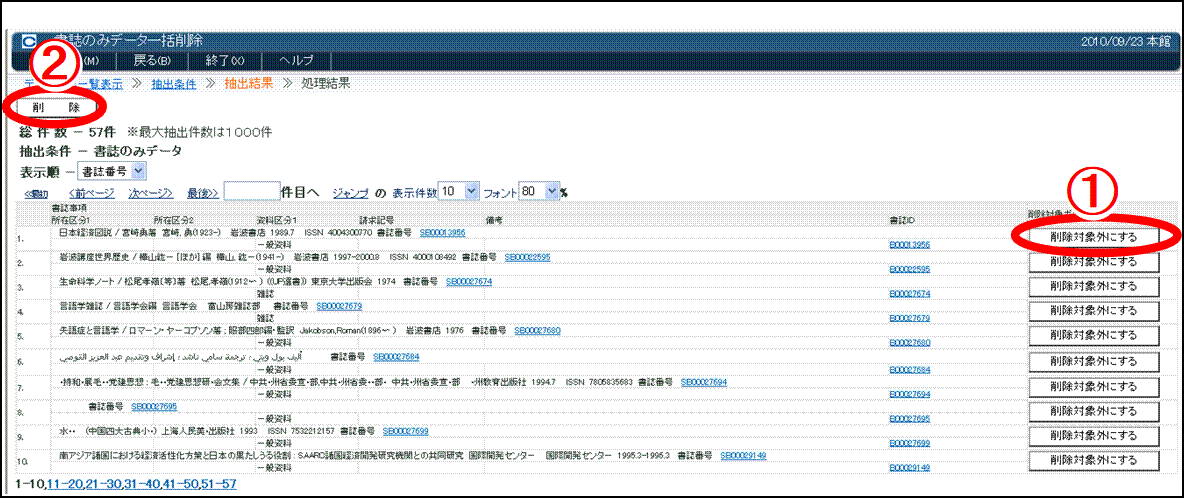1184x498 pixels.
Task: Open 書誌ID link B00027684
Action: tap(909, 370)
